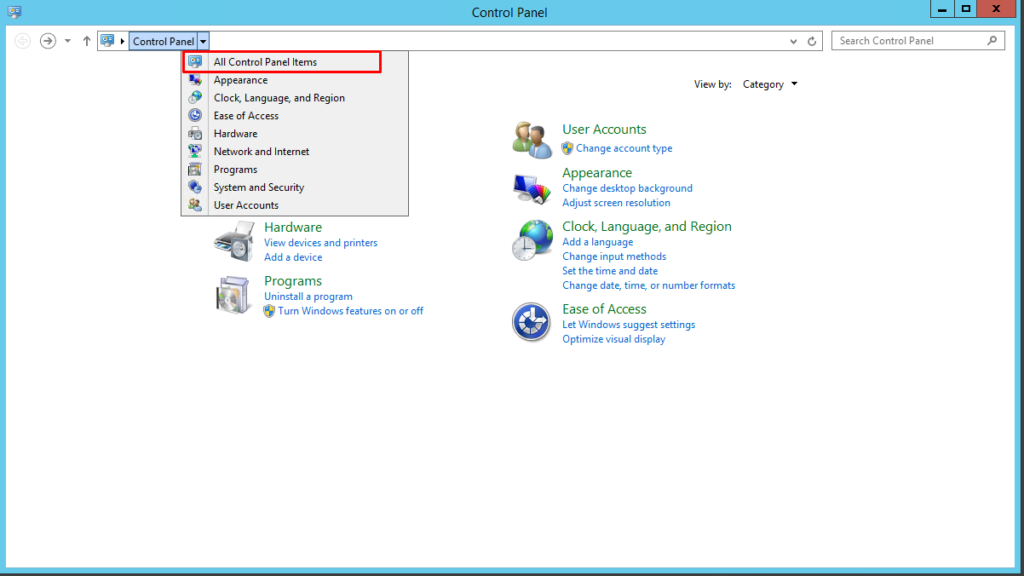Choose Network and Internet menu entry
This screenshot has width=1024, height=576.
(295, 152)
